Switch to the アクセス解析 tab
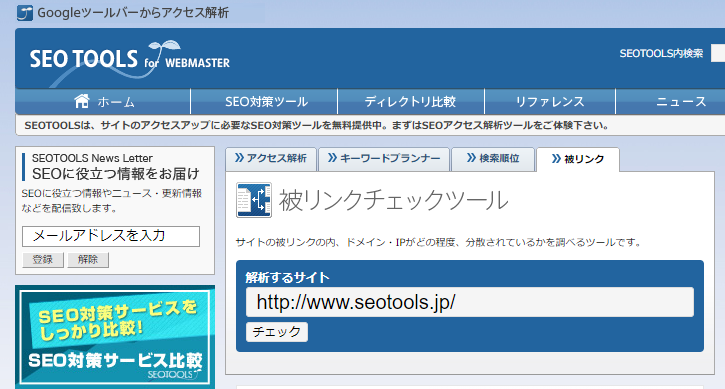Viewport: 725px width, 389px height. (x=271, y=159)
